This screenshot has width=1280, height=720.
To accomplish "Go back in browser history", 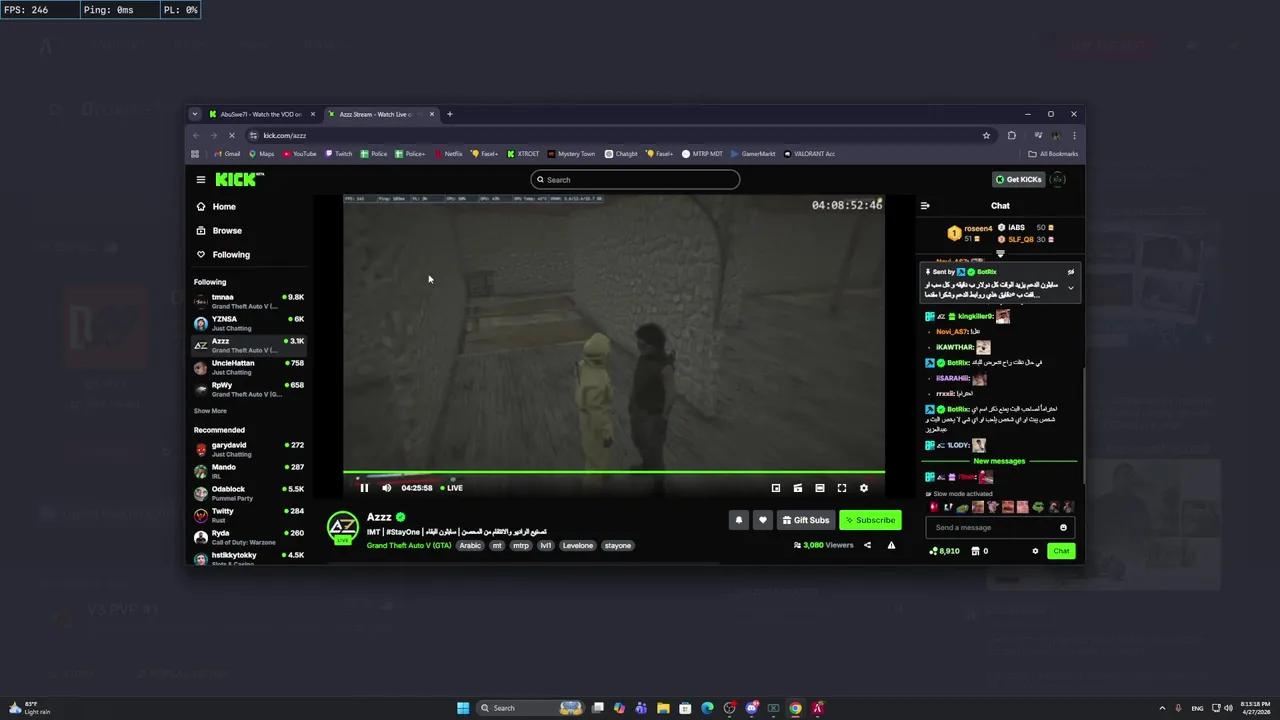I will [196, 135].
